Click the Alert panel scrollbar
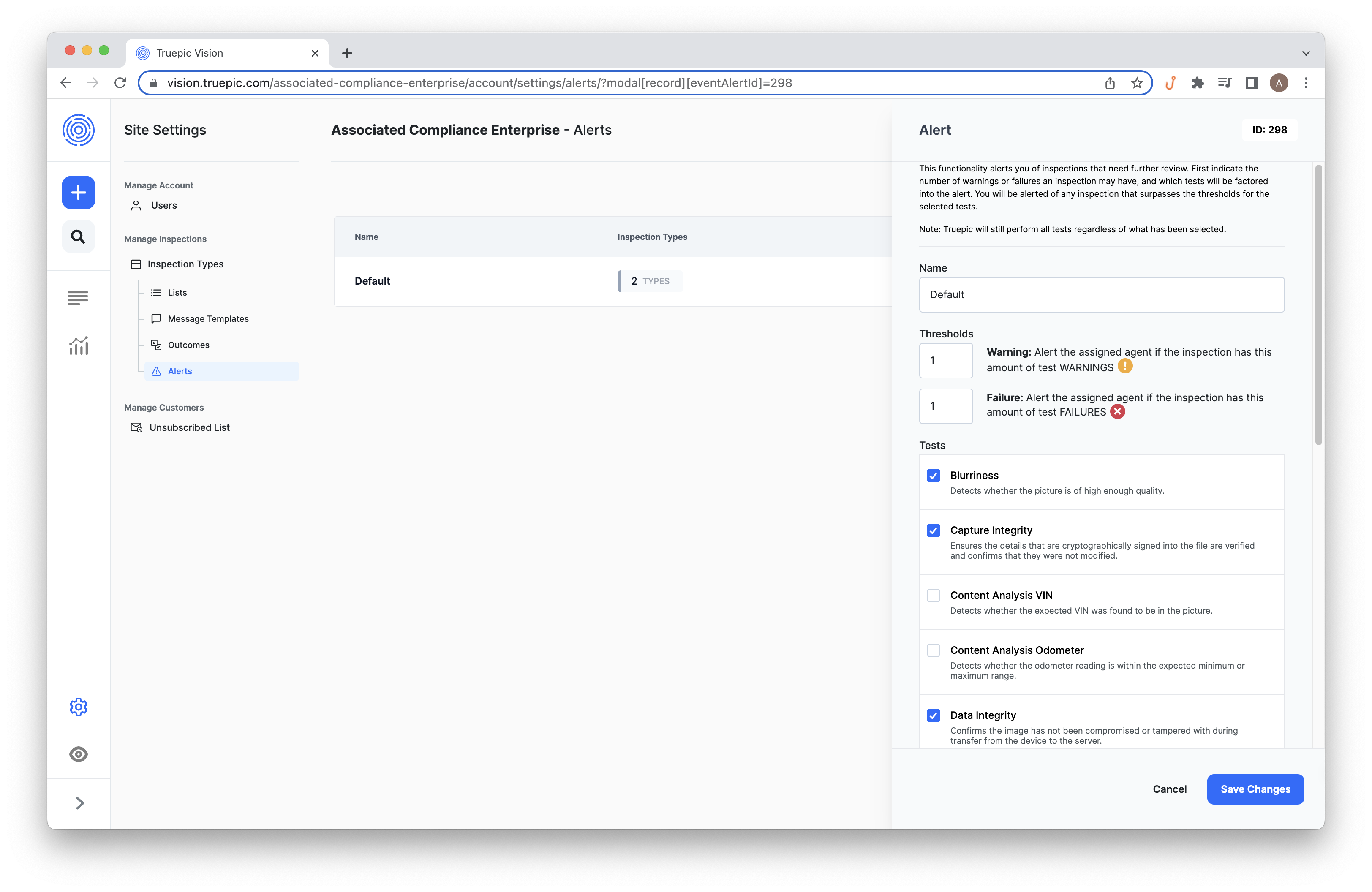The image size is (1372, 892). (x=1318, y=305)
